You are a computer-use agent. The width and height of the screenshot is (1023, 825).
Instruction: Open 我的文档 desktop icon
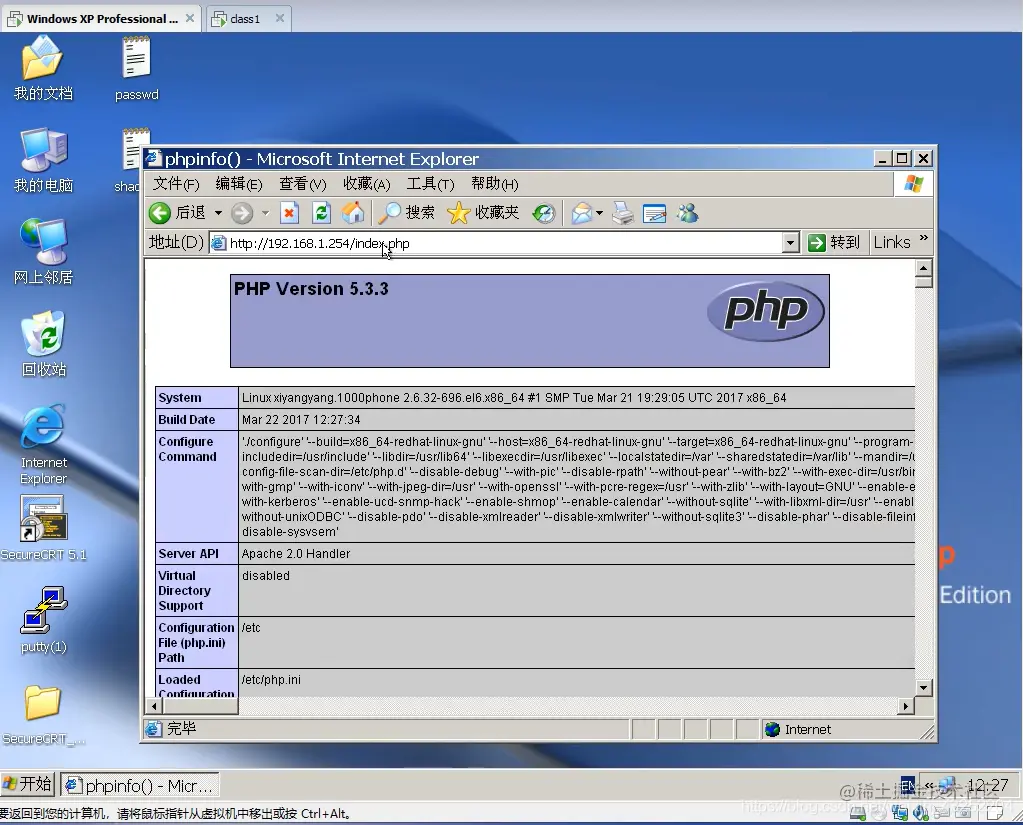[43, 68]
